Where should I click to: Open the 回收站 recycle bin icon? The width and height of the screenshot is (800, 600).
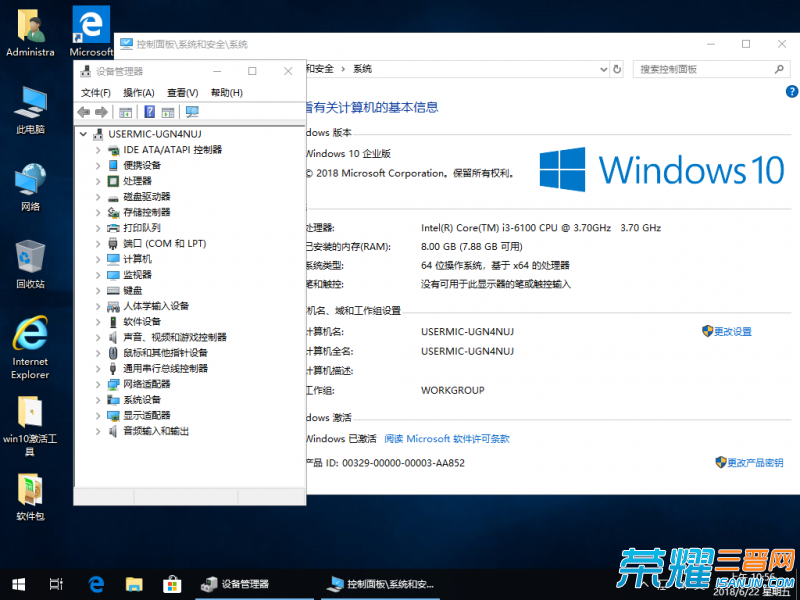click(30, 264)
